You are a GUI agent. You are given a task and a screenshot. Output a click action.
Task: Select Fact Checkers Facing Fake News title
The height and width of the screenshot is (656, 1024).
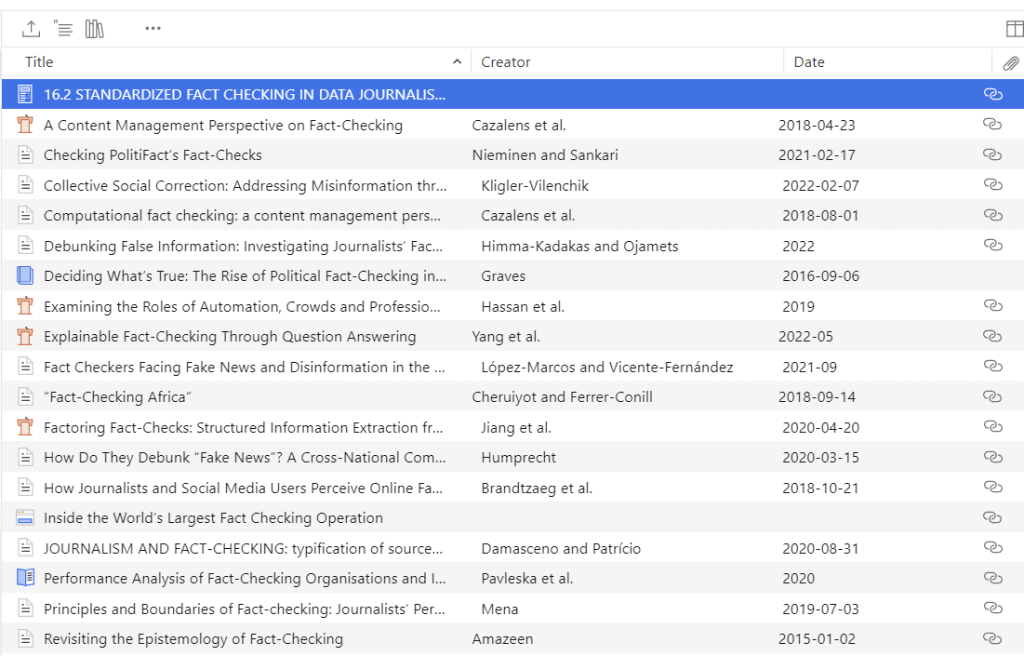[x=244, y=367]
